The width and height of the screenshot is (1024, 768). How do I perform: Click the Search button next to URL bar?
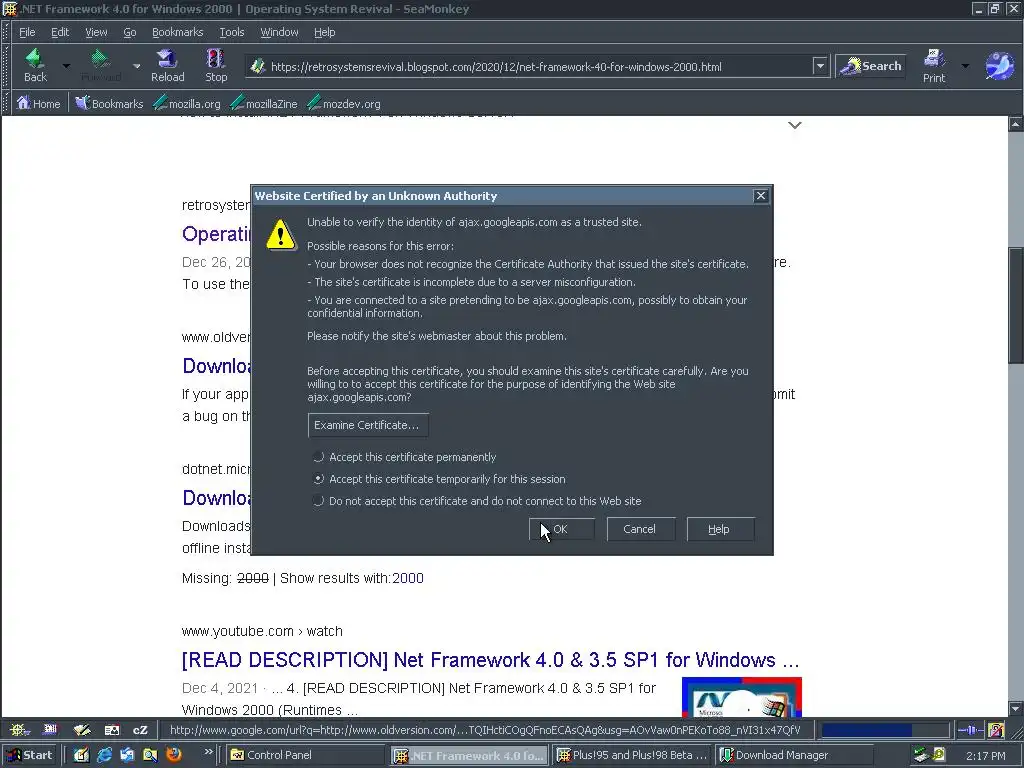tap(871, 66)
